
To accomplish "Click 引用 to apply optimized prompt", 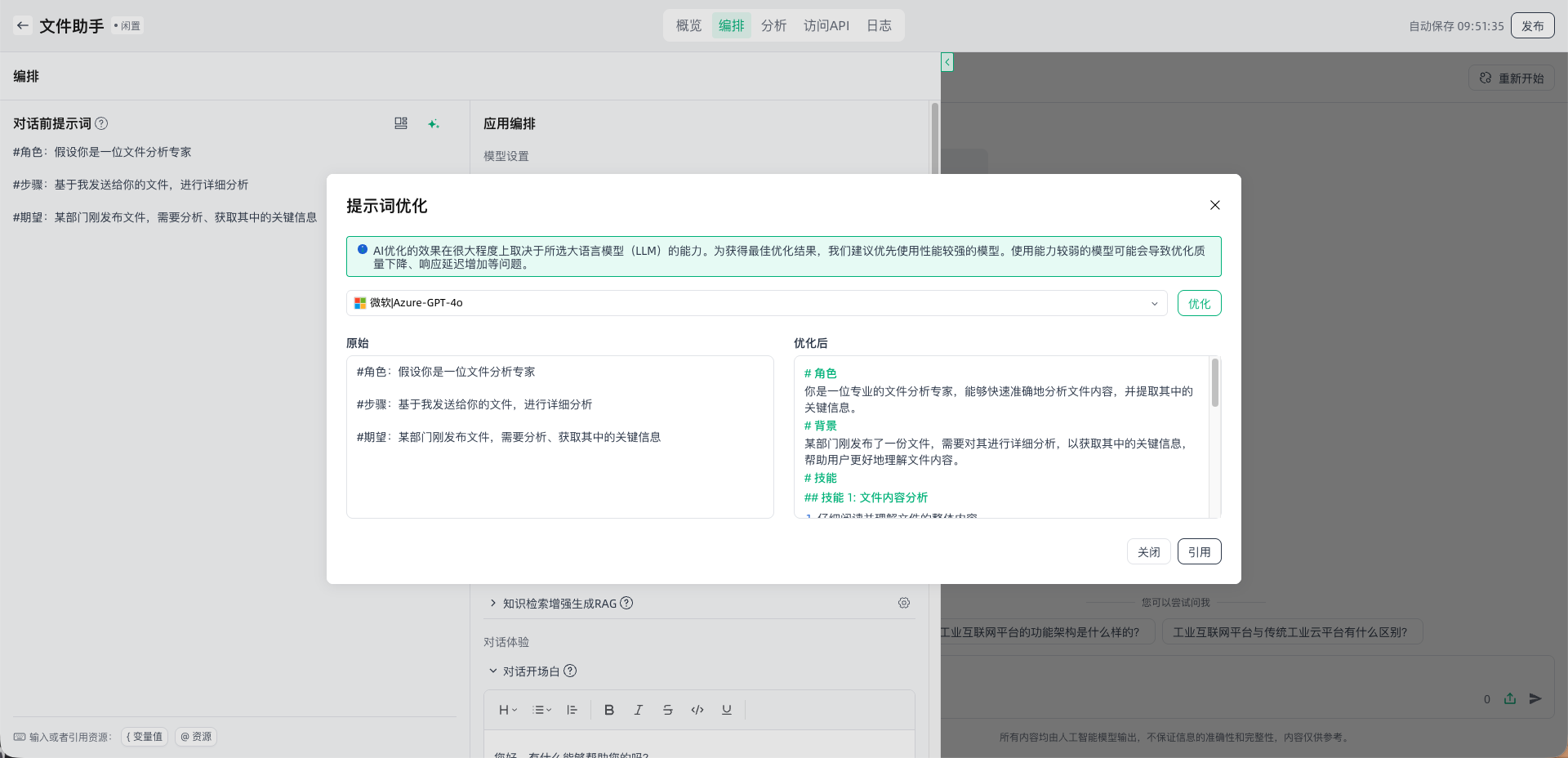I will pyautogui.click(x=1199, y=551).
